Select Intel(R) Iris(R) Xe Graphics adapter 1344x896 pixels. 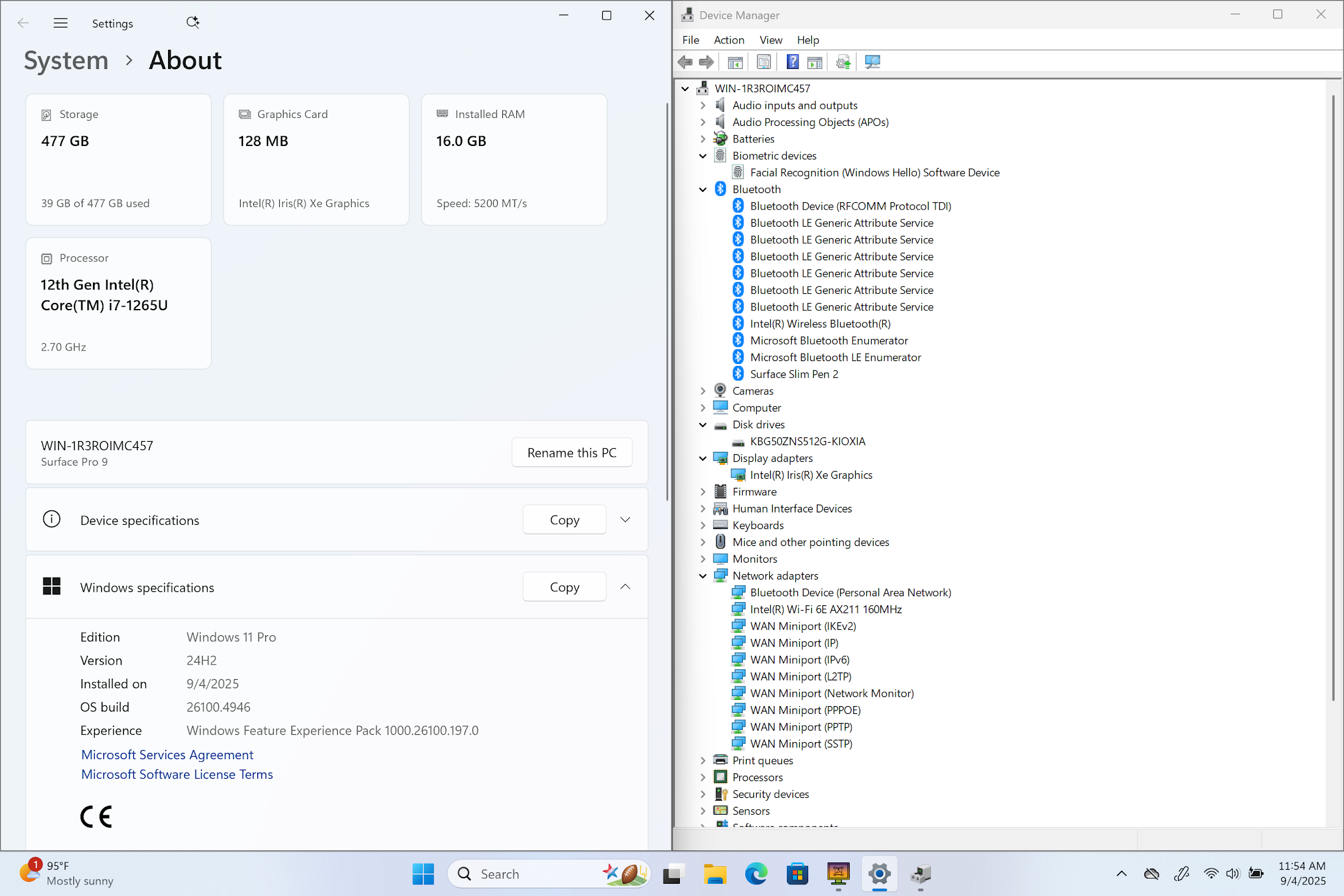pyautogui.click(x=811, y=475)
